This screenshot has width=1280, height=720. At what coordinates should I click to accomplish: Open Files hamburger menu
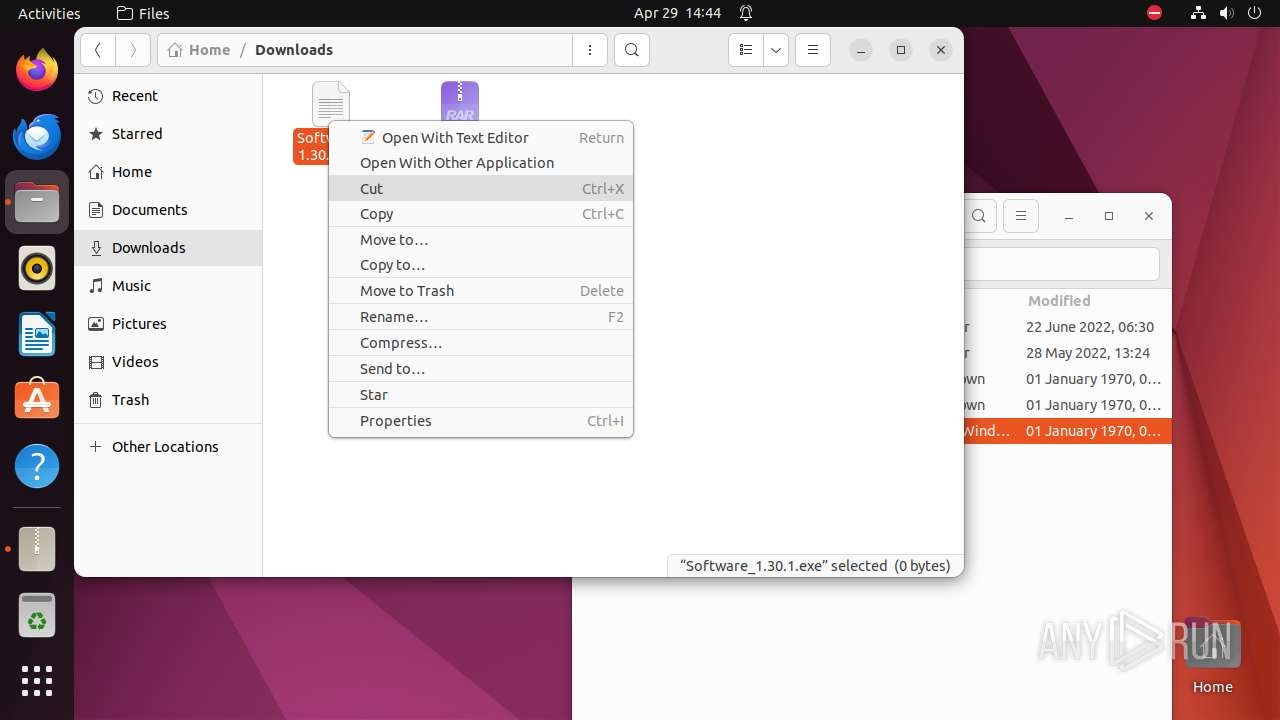(813, 50)
